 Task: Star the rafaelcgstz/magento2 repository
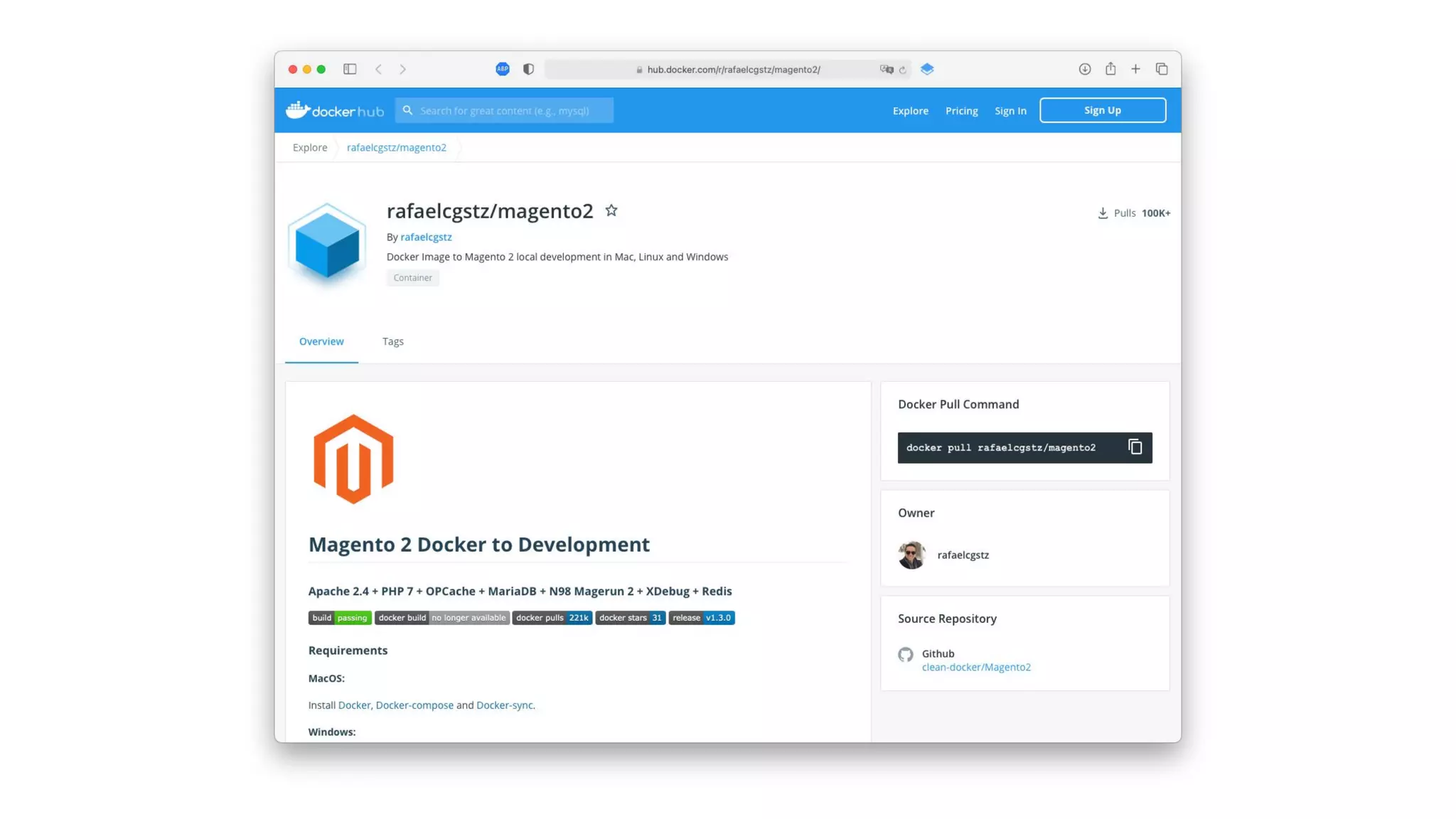click(611, 210)
